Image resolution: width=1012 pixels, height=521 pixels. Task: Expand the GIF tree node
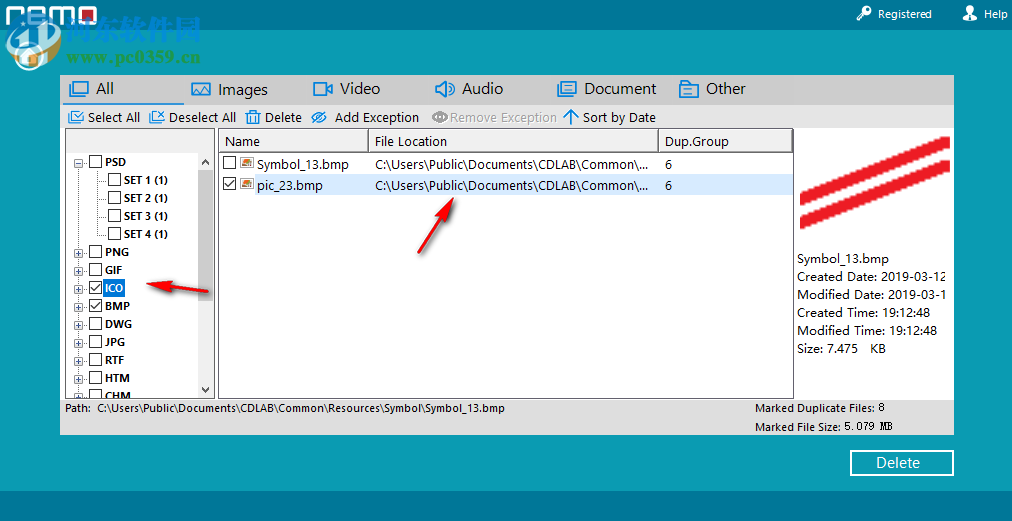(79, 271)
